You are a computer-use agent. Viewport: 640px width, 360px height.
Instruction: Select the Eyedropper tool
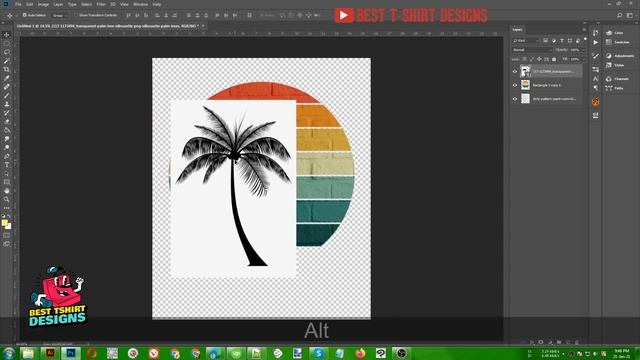tap(7, 78)
